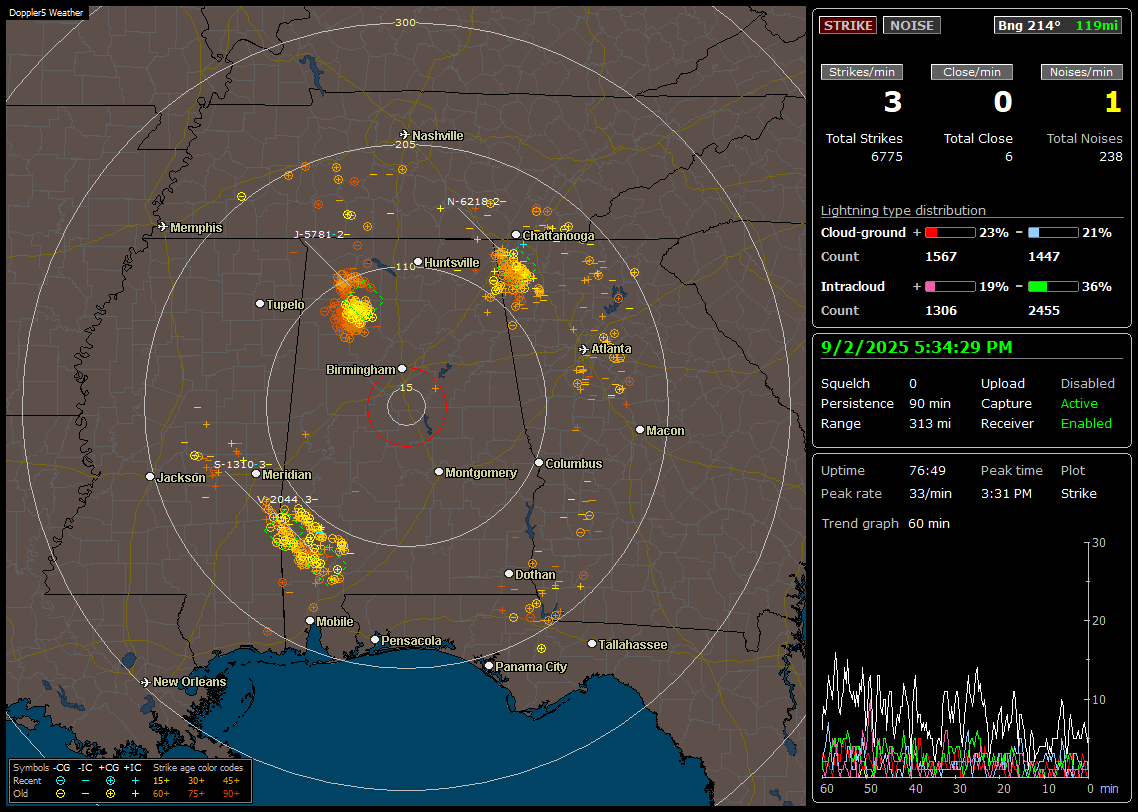
Task: Click the Panama City marker
Action: pos(489,665)
